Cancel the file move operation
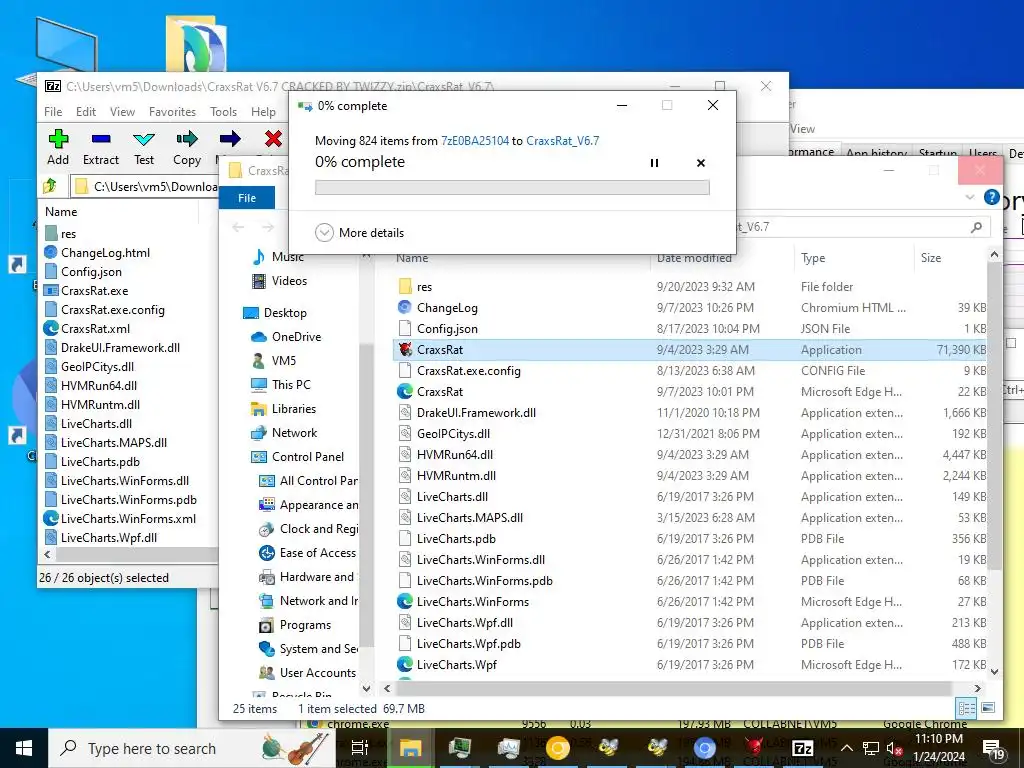The height and width of the screenshot is (768, 1024). [x=701, y=163]
